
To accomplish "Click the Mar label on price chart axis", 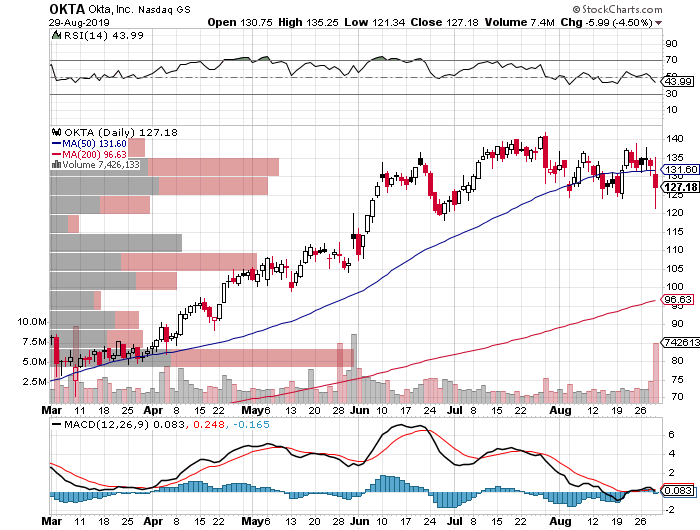I will point(52,410).
